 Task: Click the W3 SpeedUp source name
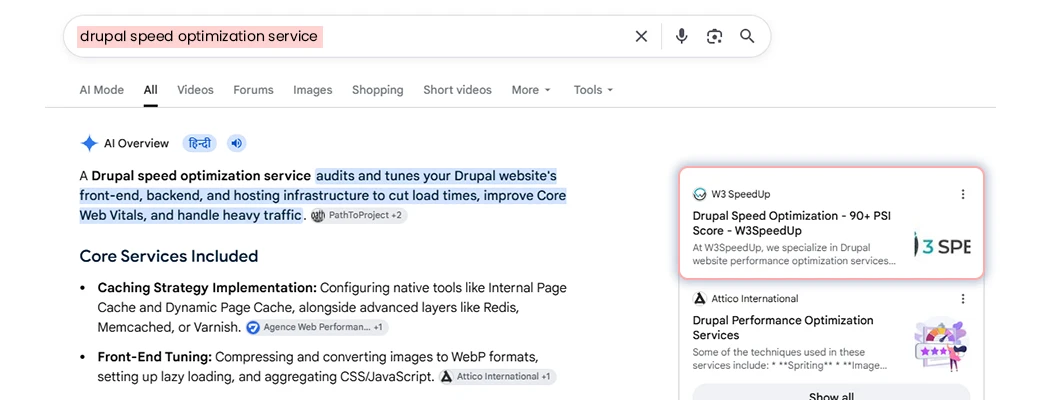pyautogui.click(x=741, y=194)
